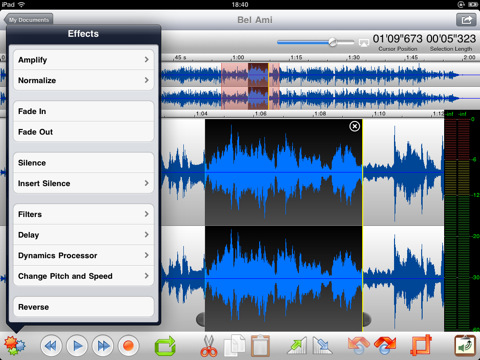Open the Amplify effect

83,60
